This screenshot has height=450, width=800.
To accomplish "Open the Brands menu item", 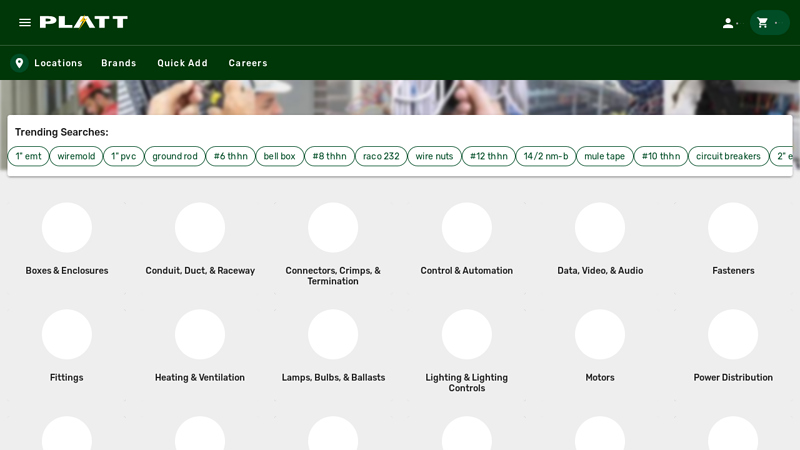I will [x=118, y=63].
